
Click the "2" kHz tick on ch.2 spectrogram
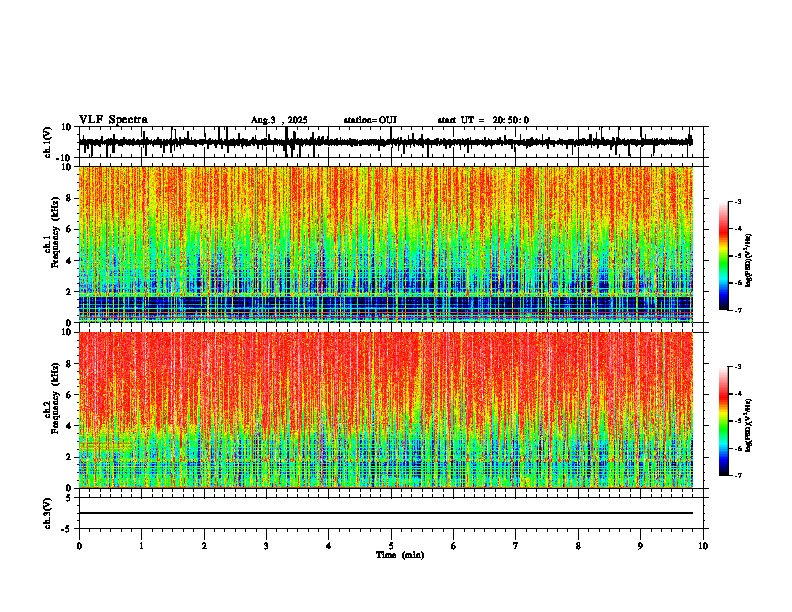(x=69, y=457)
